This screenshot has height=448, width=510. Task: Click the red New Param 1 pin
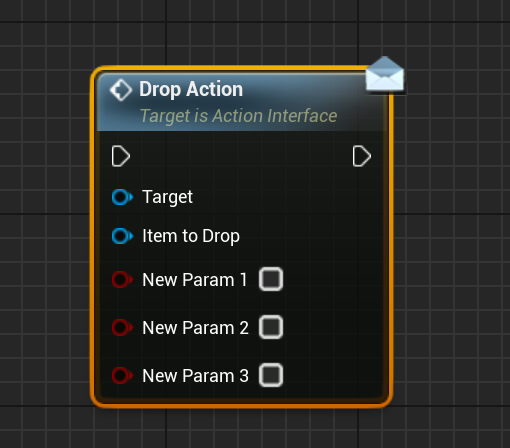pyautogui.click(x=122, y=279)
